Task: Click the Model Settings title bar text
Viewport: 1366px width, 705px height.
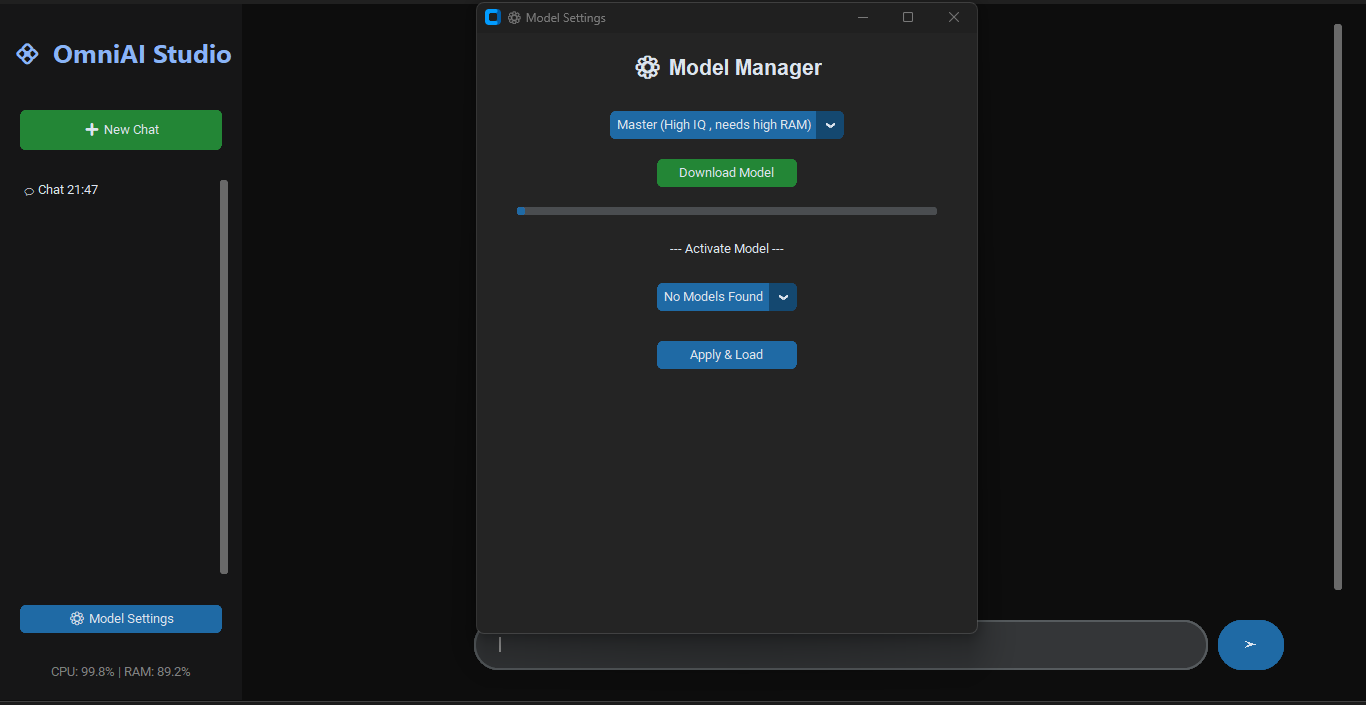Action: tap(566, 18)
